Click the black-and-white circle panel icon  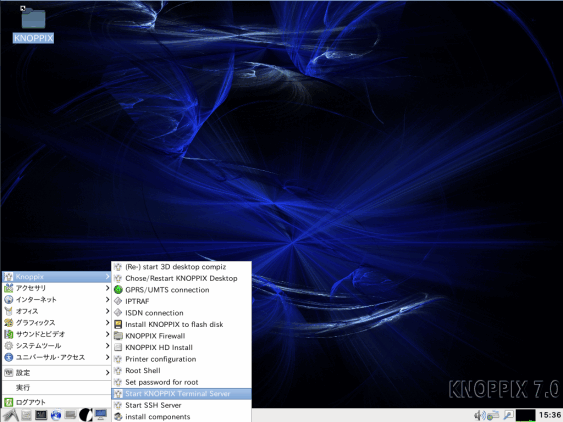[85, 415]
